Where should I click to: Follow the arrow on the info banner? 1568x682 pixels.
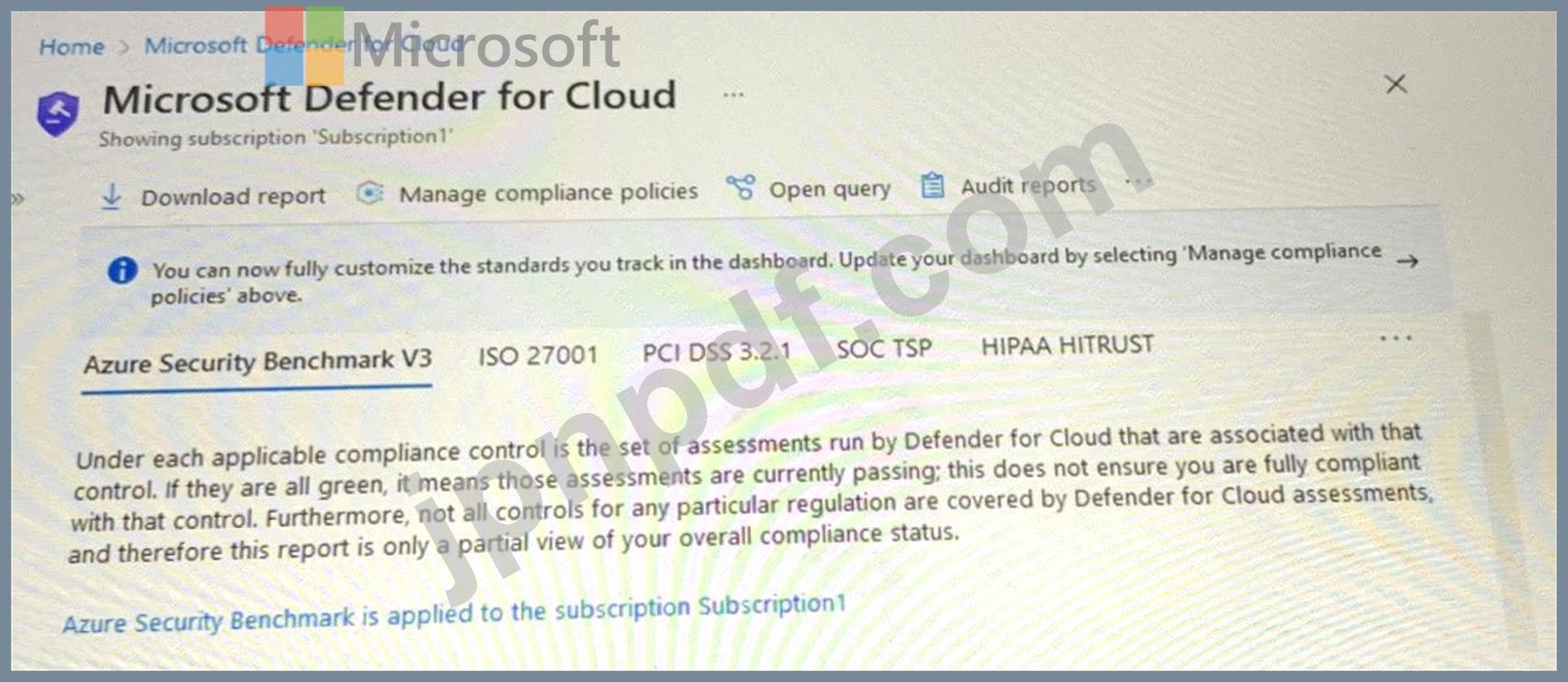tap(1406, 262)
